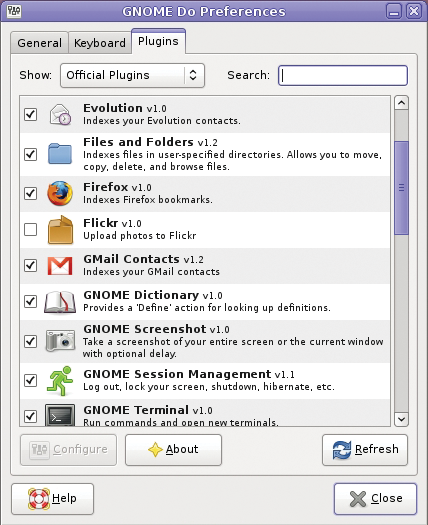Viewport: 428px width, 525px height.
Task: Uncheck the Files and Folders plugin
Action: [x=30, y=154]
